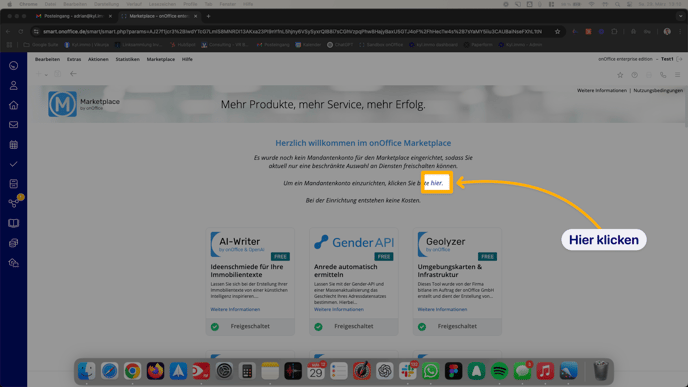The width and height of the screenshot is (688, 387).
Task: Open the properties house icon in sidebar
Action: [x=14, y=105]
